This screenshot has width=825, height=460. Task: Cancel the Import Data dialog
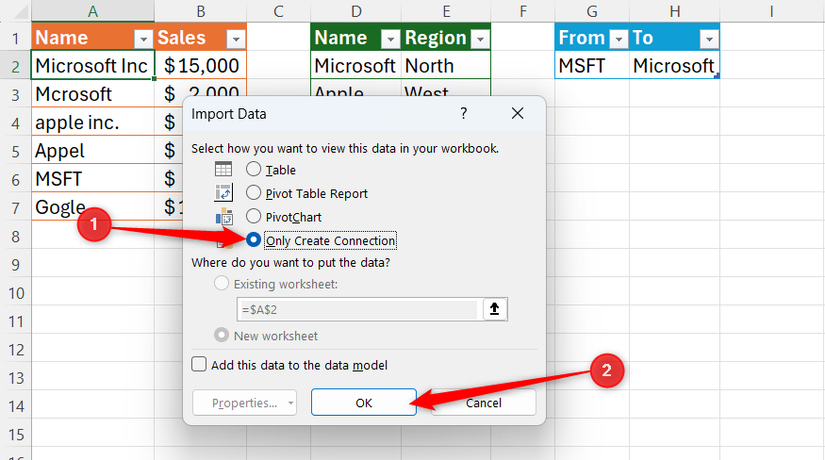pos(484,403)
